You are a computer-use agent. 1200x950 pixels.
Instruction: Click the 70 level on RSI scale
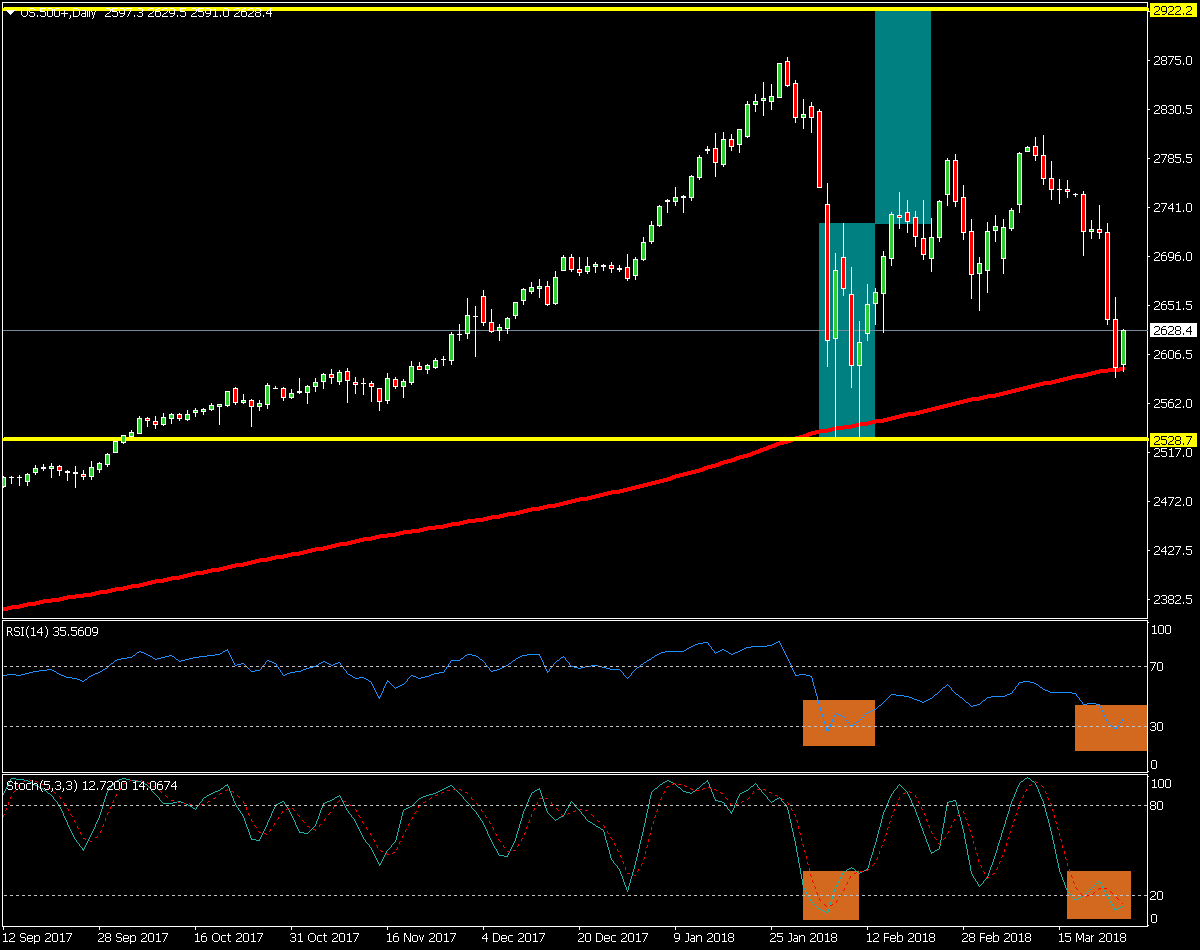pyautogui.click(x=1160, y=666)
